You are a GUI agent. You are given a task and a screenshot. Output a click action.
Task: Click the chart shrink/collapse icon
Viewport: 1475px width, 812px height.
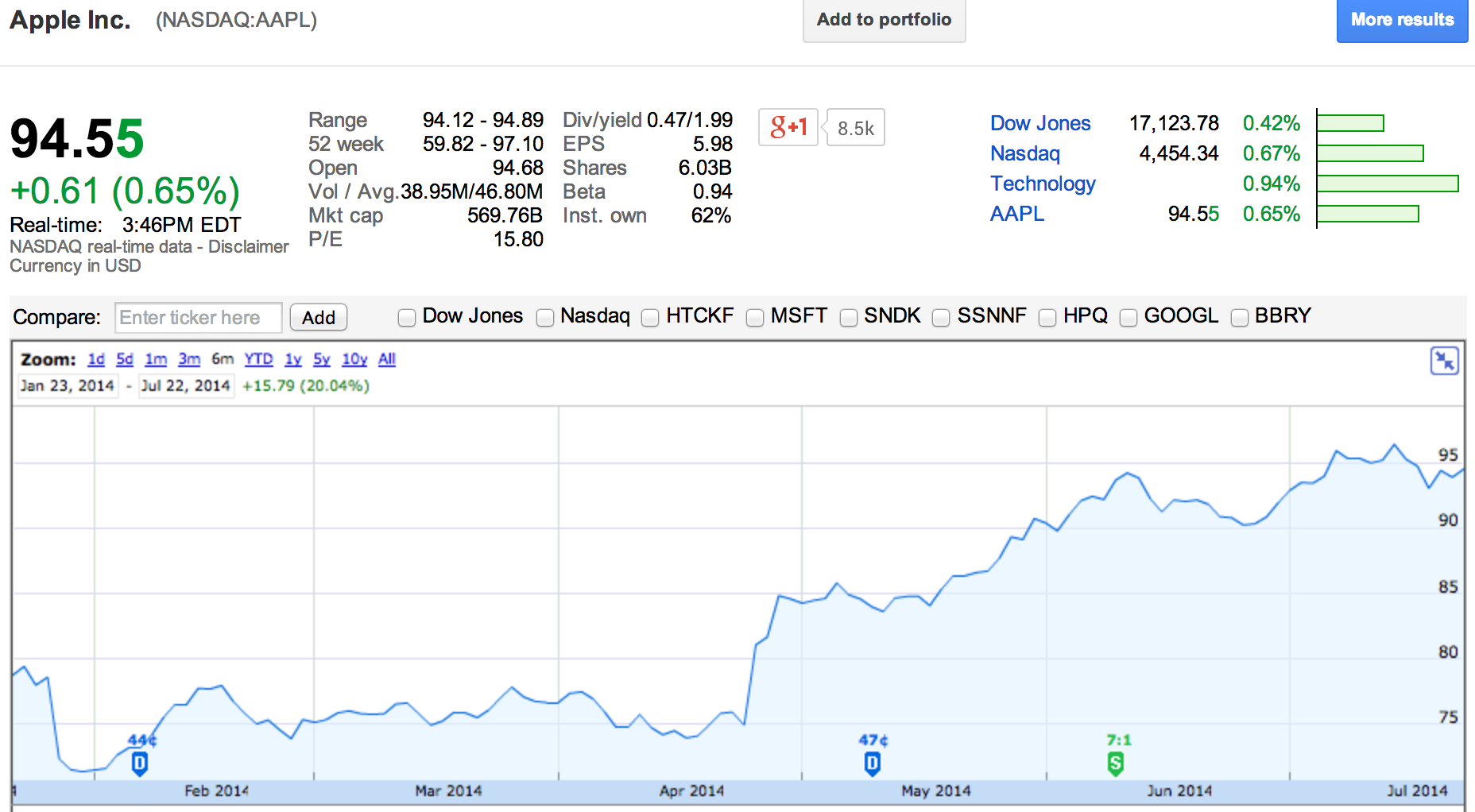[x=1444, y=361]
